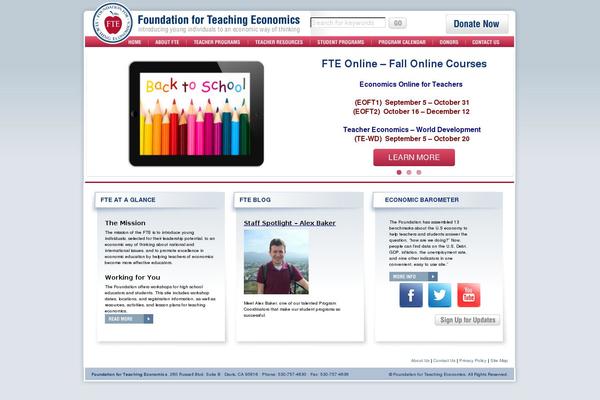This screenshot has width=600, height=400.
Task: Click the Working for You heading
Action: tap(132, 277)
